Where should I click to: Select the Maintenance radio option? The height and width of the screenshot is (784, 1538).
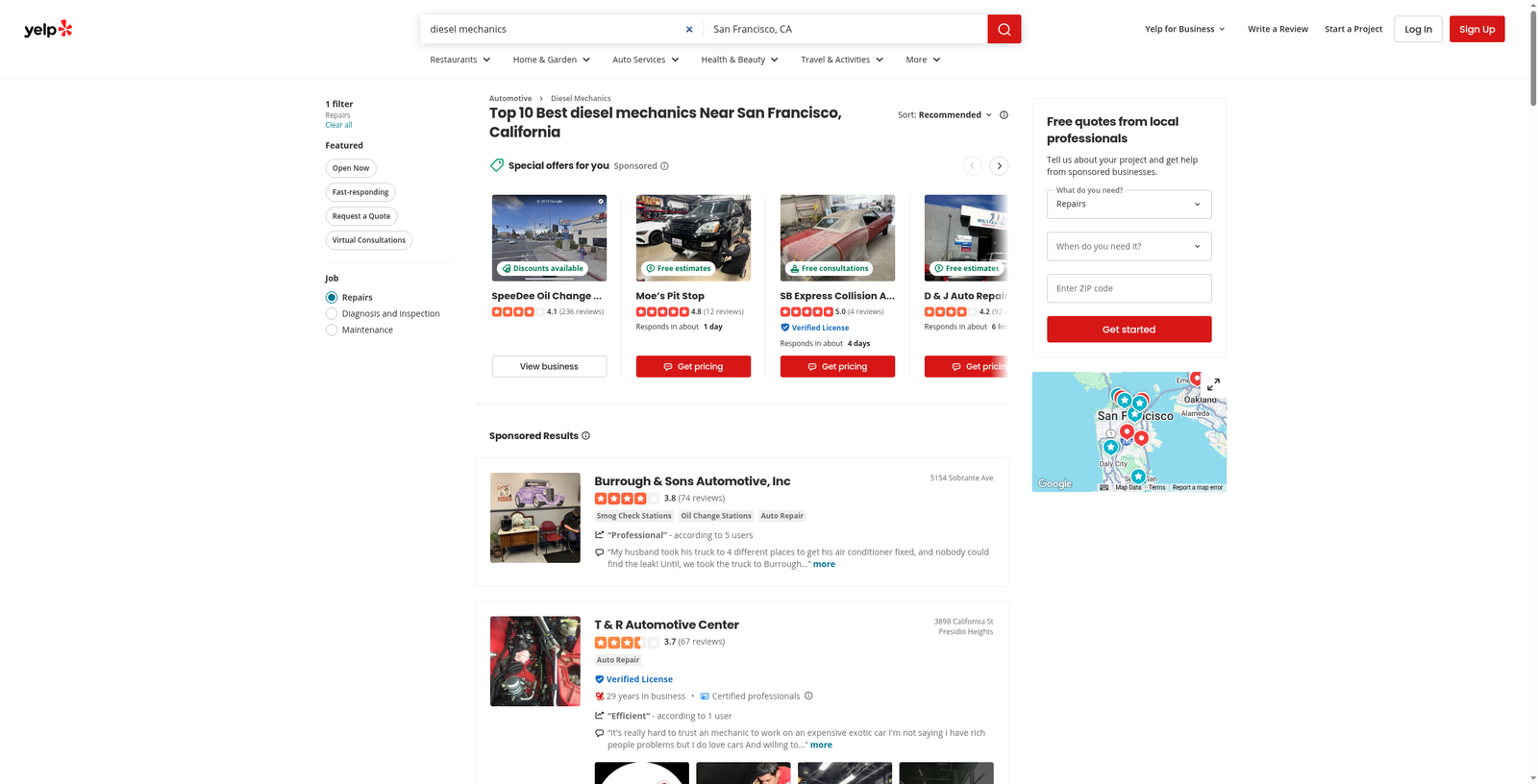pos(332,330)
